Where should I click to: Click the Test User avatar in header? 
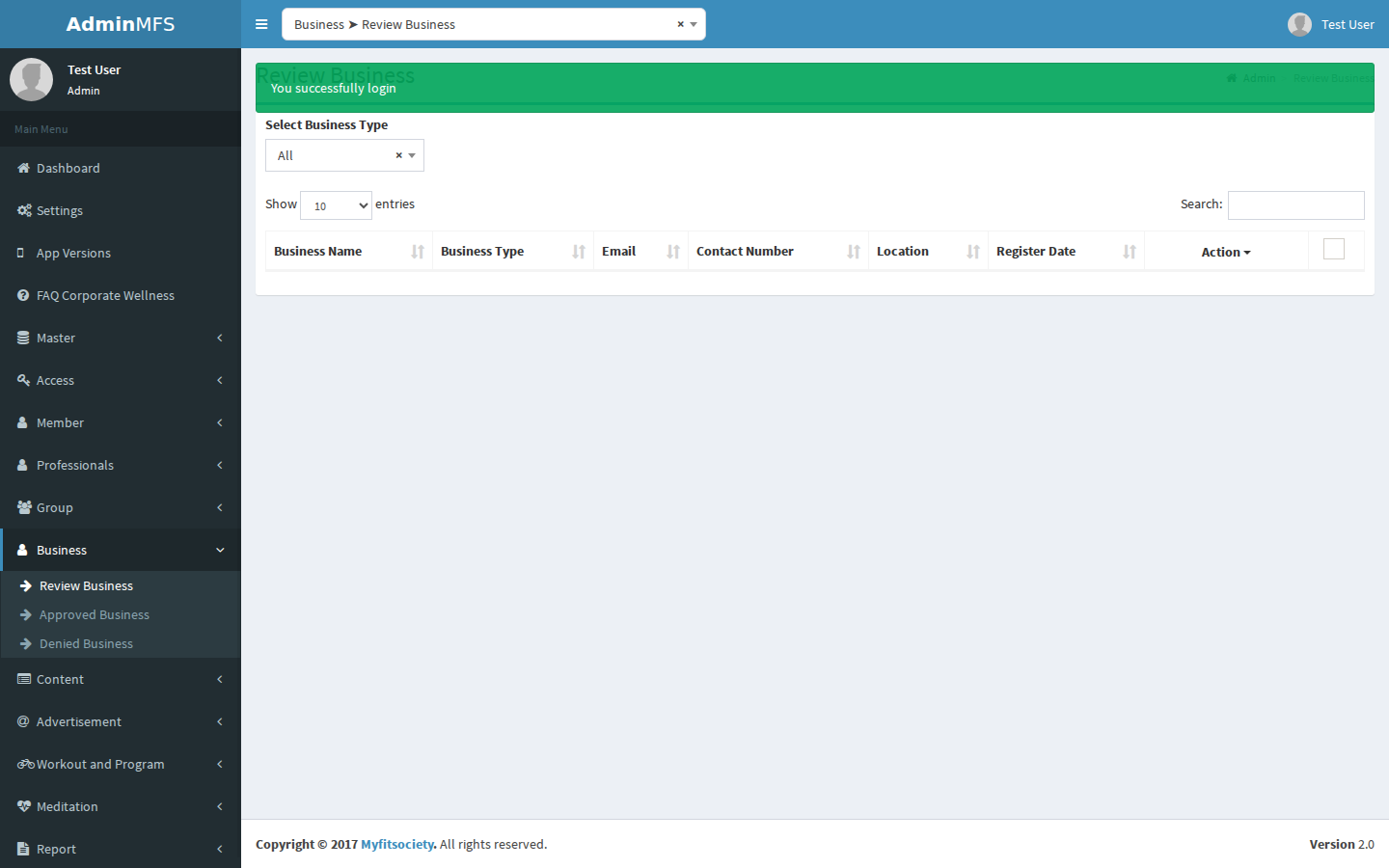coord(1299,24)
